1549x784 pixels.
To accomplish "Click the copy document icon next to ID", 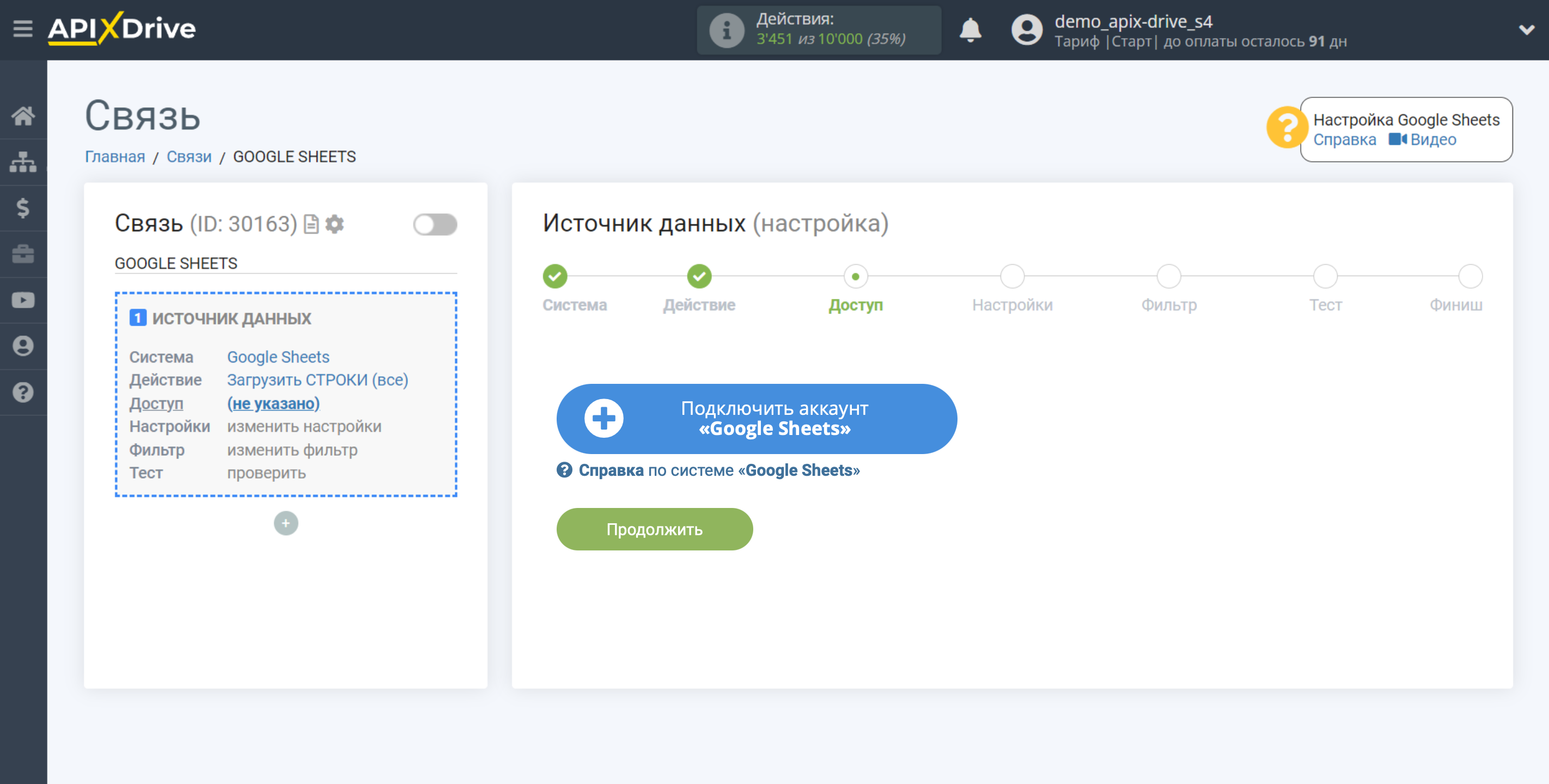I will [x=311, y=224].
